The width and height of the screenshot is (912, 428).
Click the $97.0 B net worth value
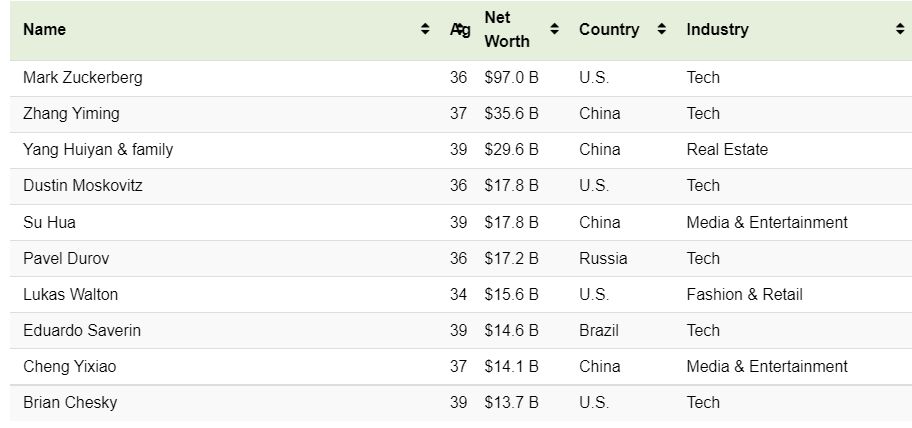pyautogui.click(x=511, y=77)
